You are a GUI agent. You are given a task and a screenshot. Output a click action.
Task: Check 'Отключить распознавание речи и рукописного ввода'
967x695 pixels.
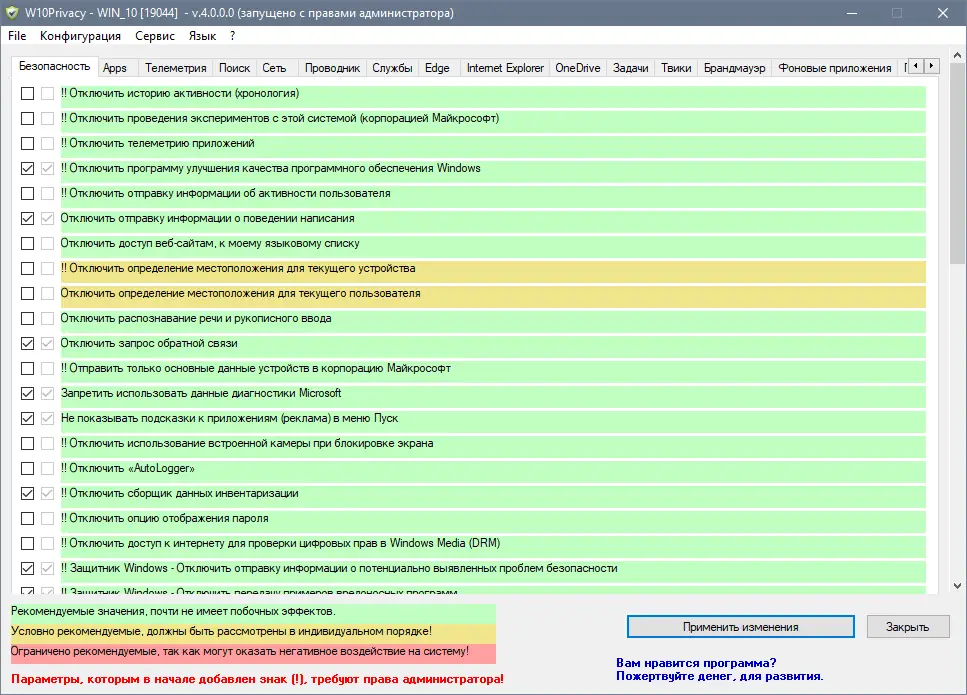pyautogui.click(x=27, y=318)
